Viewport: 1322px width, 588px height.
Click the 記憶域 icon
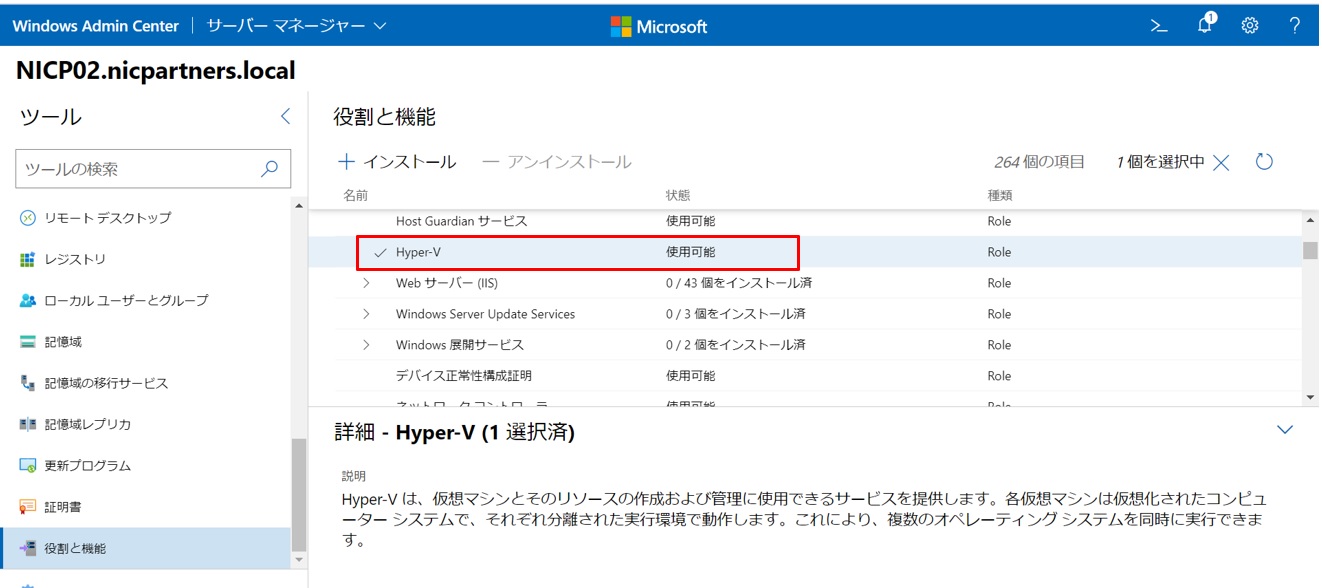point(28,342)
